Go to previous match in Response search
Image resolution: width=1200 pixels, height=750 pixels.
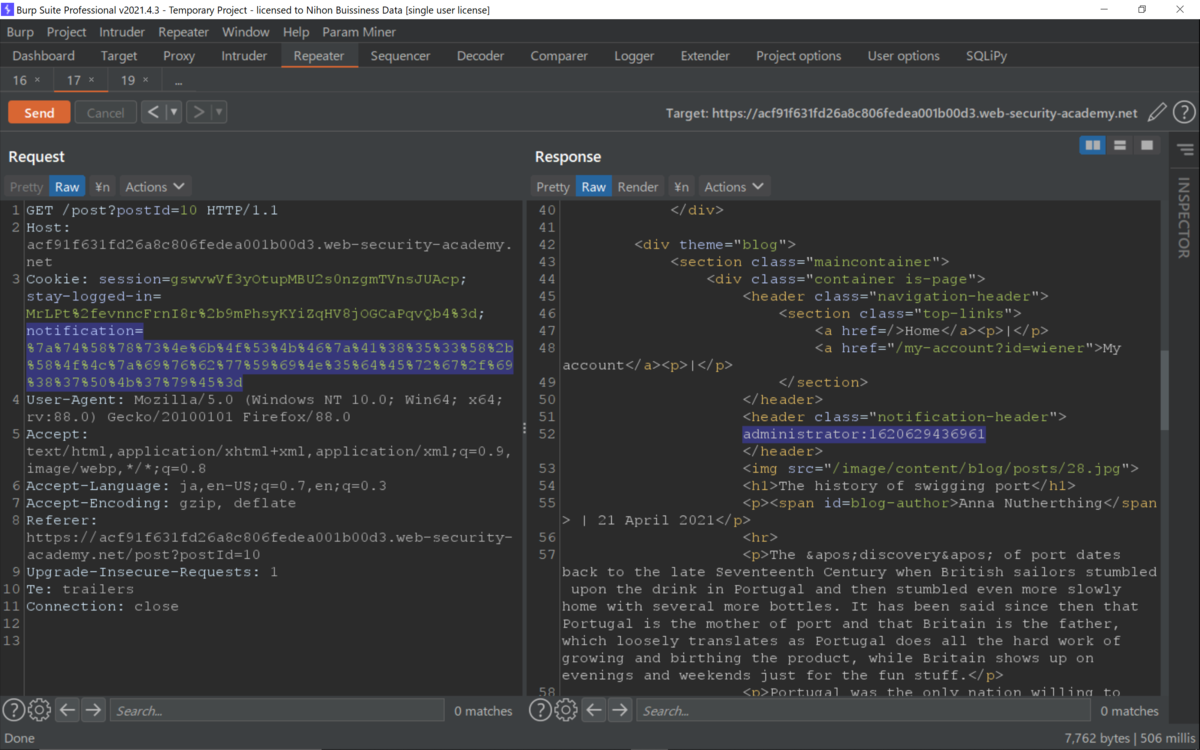tap(594, 710)
